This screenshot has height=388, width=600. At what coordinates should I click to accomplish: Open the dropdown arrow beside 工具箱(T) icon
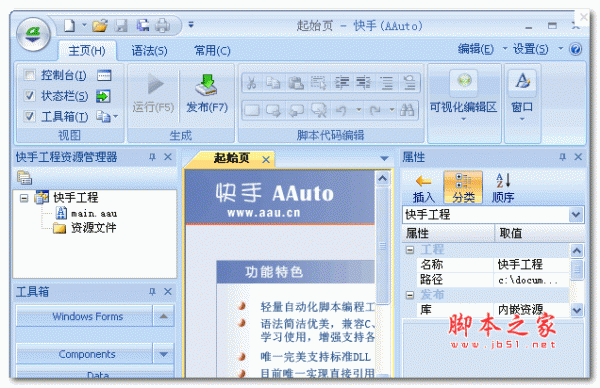(116, 116)
